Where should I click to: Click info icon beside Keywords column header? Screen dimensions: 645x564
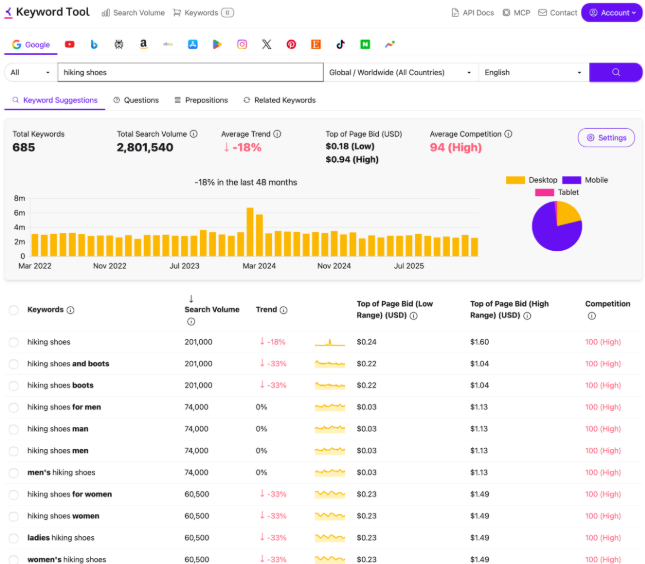point(70,310)
